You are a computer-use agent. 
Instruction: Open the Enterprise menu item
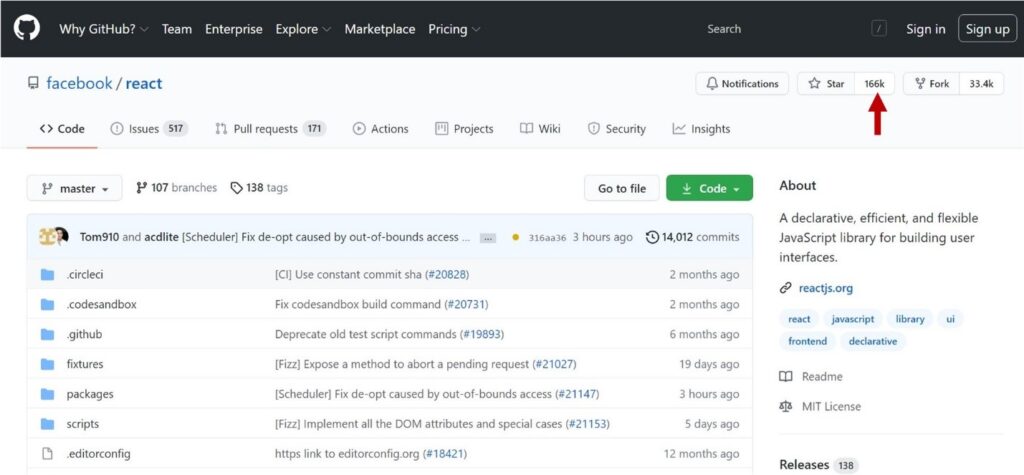(x=234, y=29)
